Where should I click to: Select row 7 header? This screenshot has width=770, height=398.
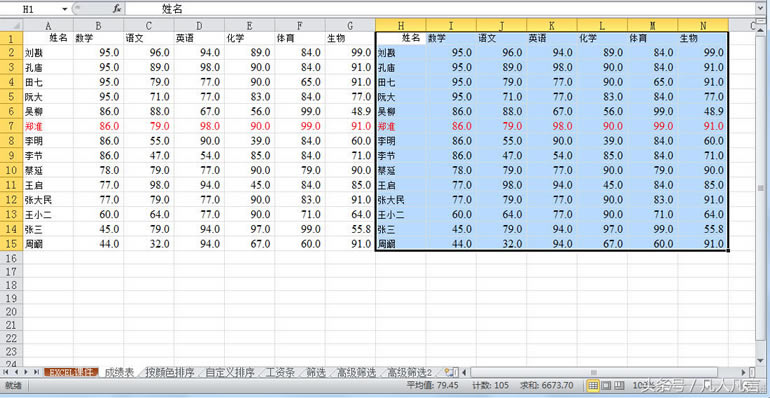click(12, 126)
